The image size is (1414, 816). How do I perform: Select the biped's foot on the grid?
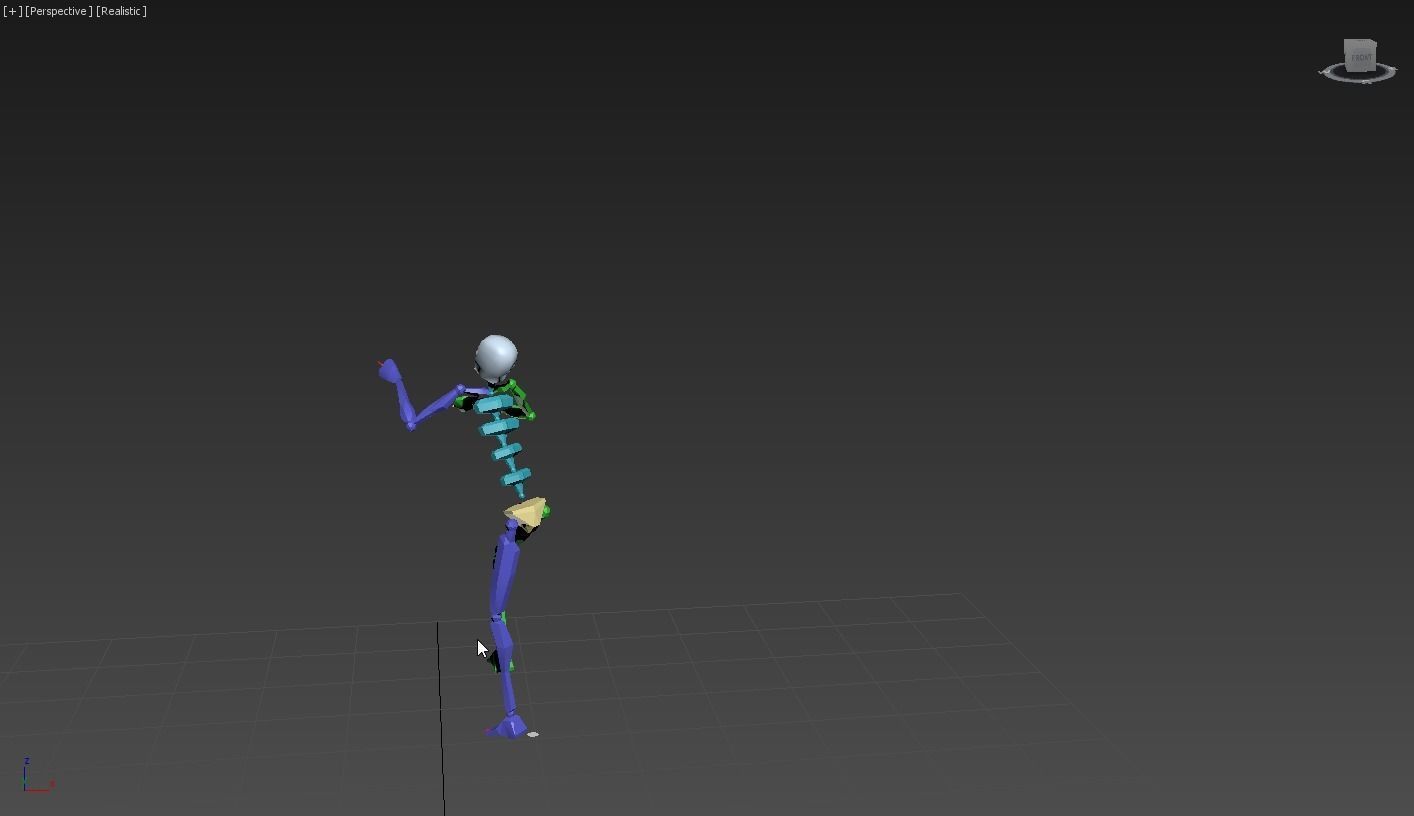coord(510,727)
